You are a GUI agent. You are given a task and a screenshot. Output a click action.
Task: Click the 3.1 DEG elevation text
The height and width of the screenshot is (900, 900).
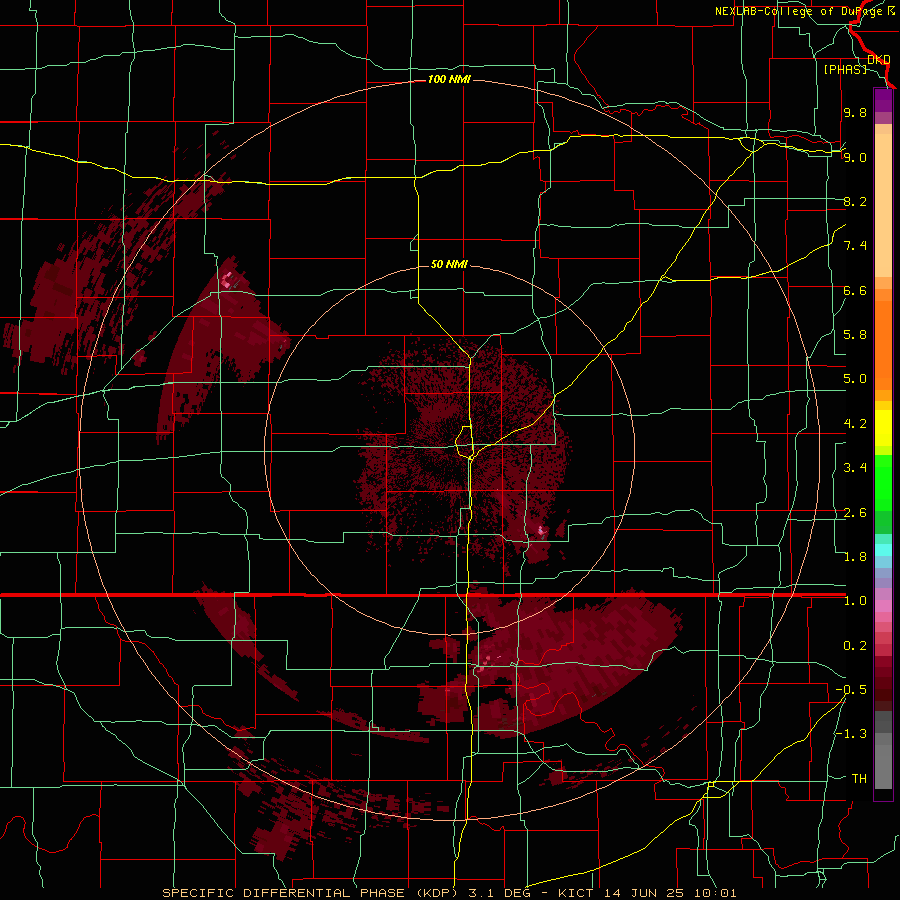tap(500, 893)
